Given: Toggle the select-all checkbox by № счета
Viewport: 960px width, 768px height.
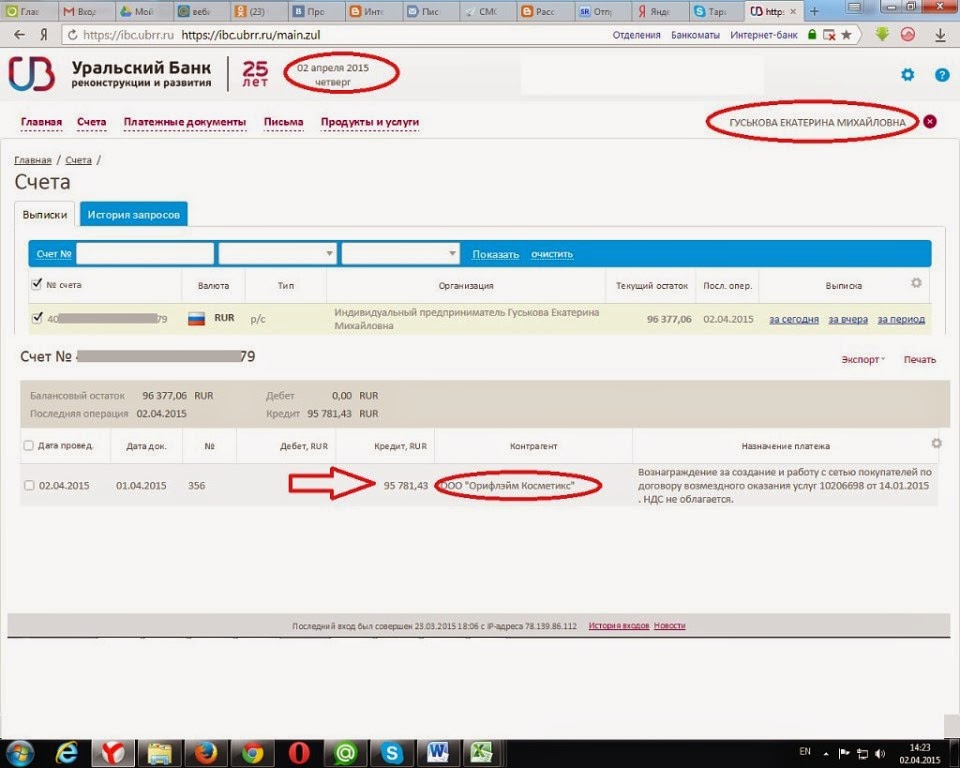Looking at the screenshot, I should pyautogui.click(x=37, y=284).
